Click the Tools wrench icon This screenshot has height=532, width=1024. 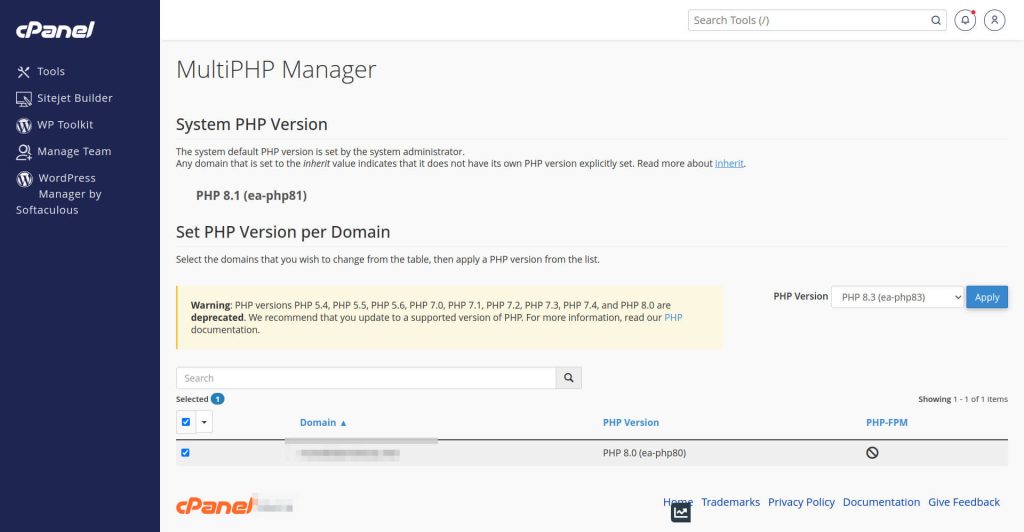click(24, 72)
